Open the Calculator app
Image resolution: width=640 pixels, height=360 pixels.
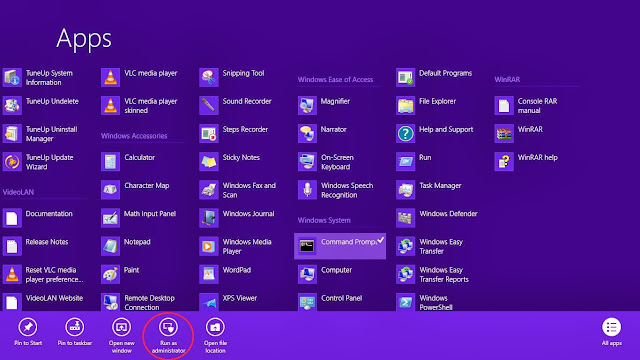pyautogui.click(x=129, y=162)
